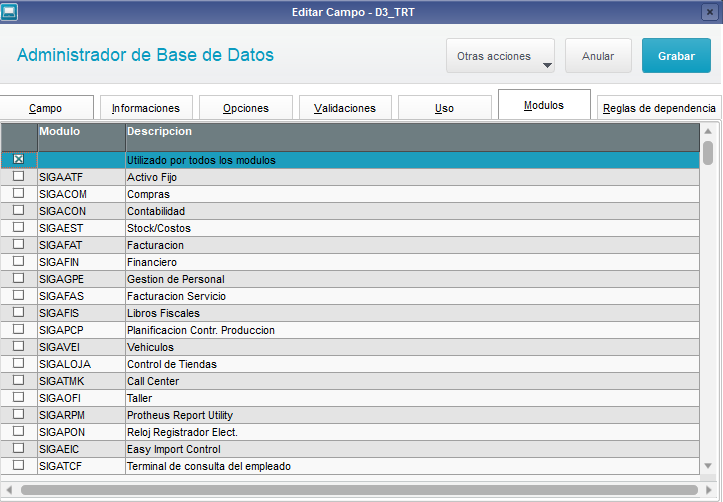
Task: Click the 'Gestion de Personal' cell
Action: pos(413,279)
